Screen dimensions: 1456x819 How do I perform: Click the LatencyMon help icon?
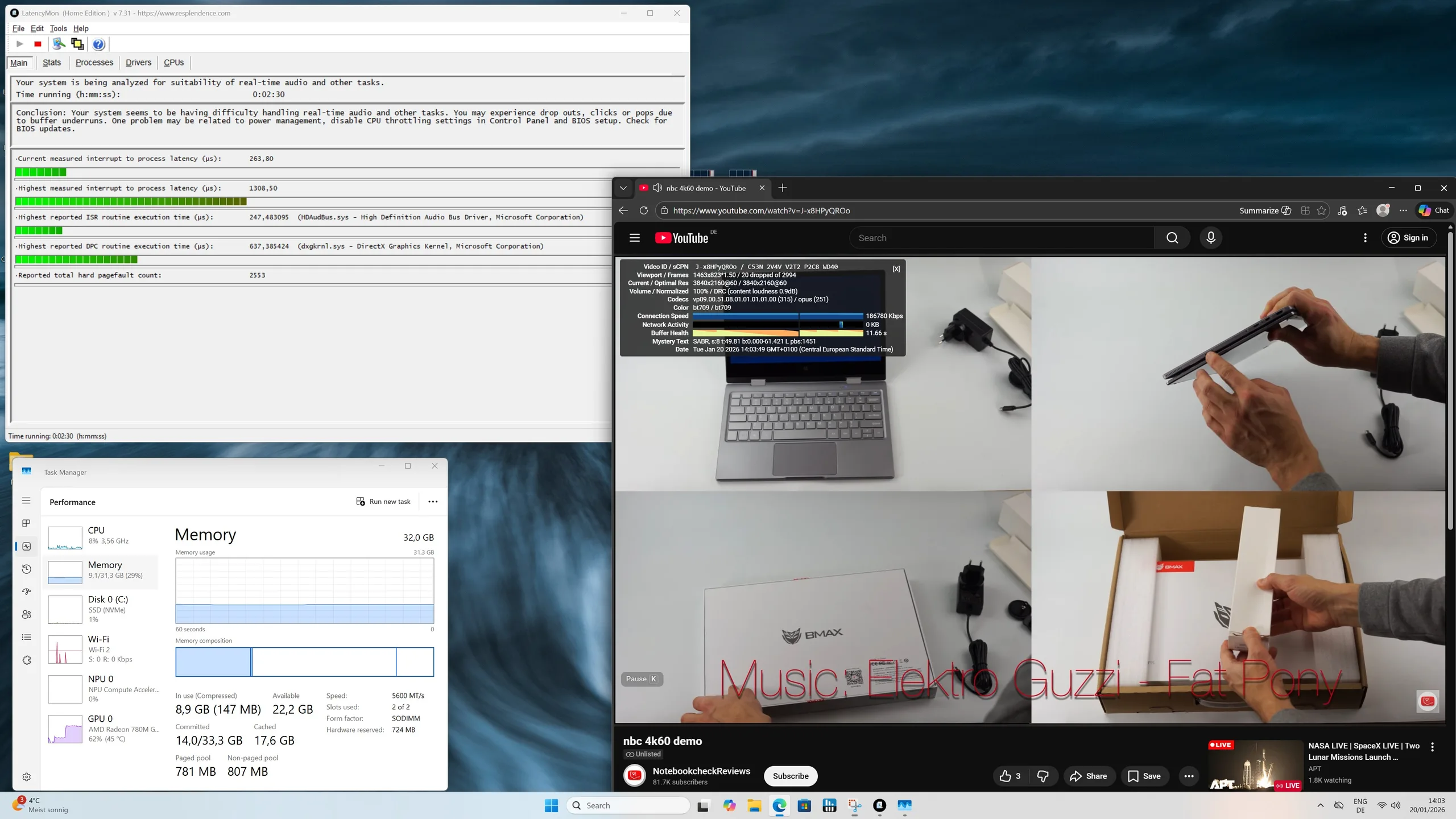[x=98, y=44]
